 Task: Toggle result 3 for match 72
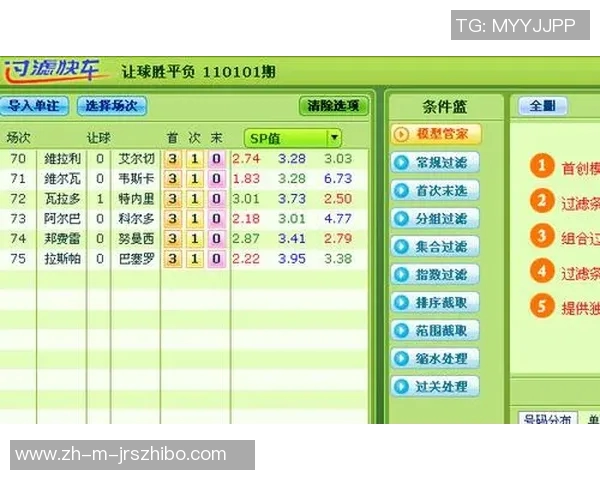[x=173, y=199]
